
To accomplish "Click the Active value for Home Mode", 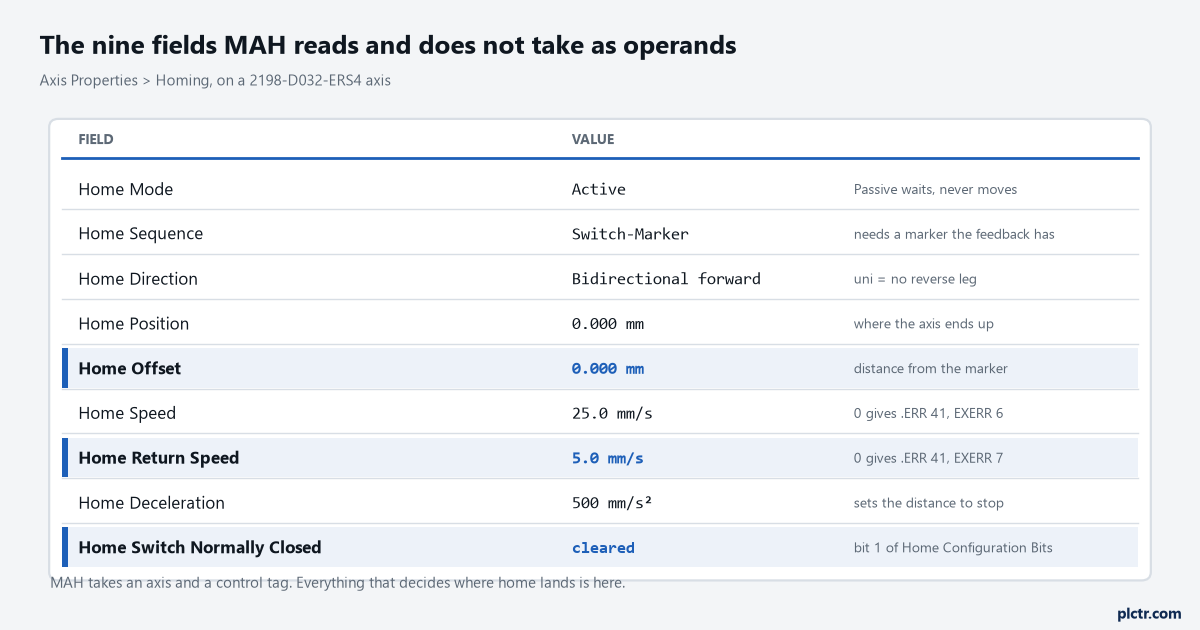I will pyautogui.click(x=599, y=189).
